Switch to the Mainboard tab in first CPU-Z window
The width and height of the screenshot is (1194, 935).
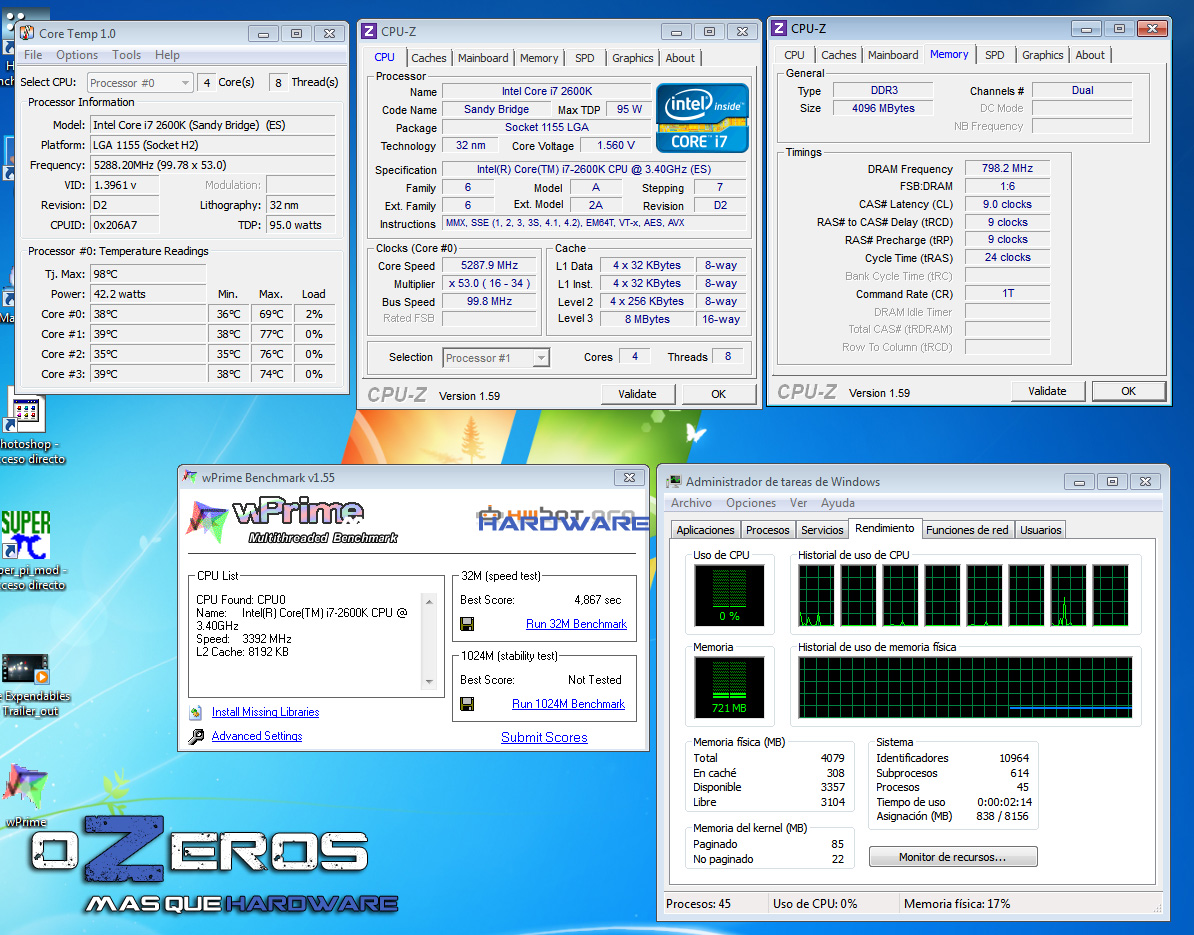(x=483, y=58)
